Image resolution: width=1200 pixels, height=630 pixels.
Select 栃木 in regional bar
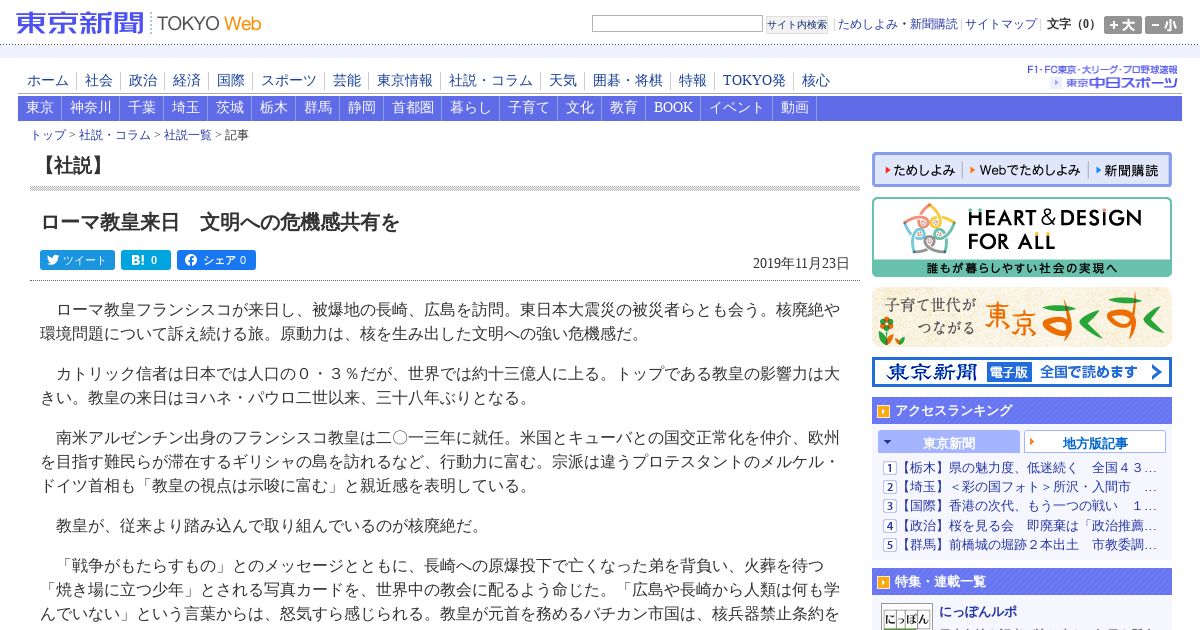click(274, 108)
